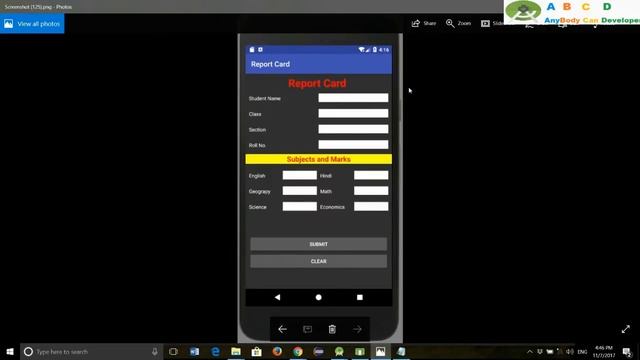Click the Geography marks field
This screenshot has width=640, height=360.
pos(300,191)
